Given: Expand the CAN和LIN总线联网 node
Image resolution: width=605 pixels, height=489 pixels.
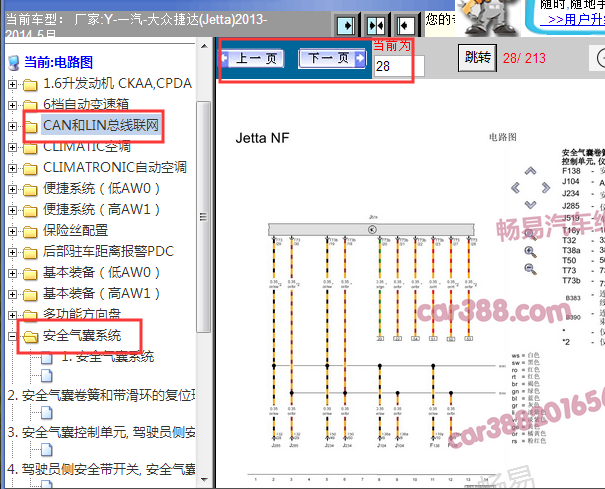Looking at the screenshot, I should (x=12, y=126).
